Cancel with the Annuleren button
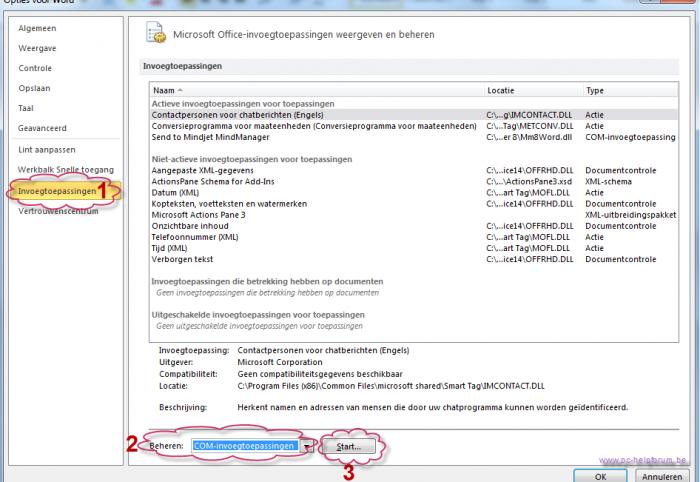Image resolution: width=700 pixels, height=482 pixels. point(662,476)
